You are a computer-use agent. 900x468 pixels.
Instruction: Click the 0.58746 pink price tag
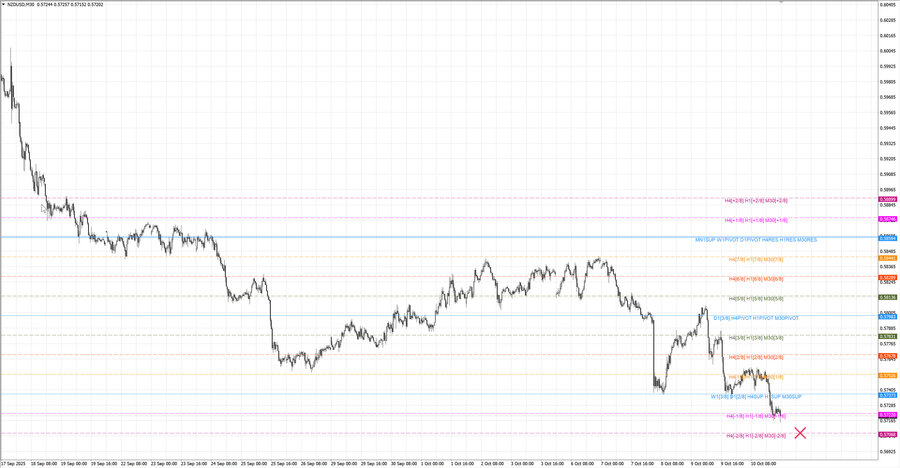pyautogui.click(x=887, y=219)
